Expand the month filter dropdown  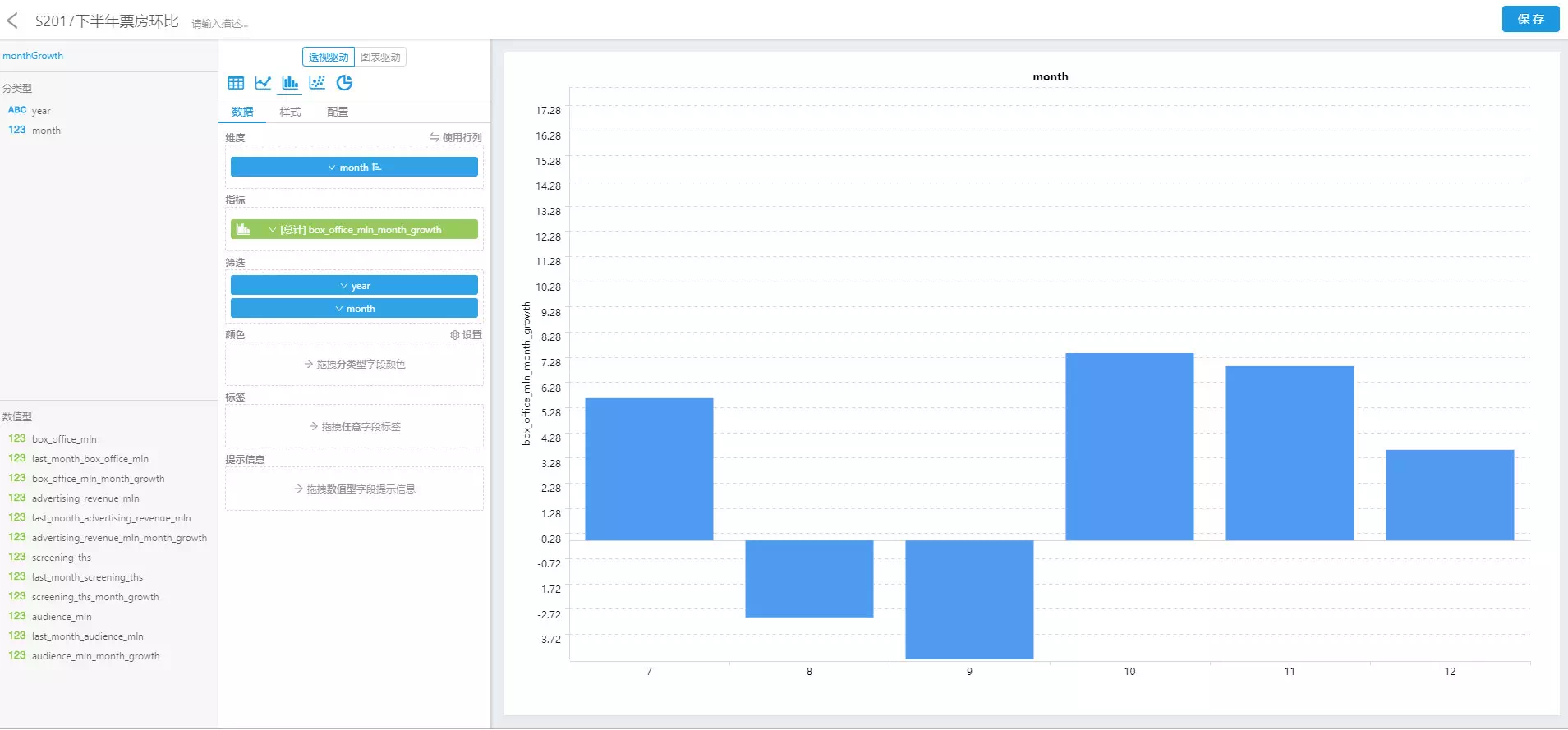(339, 309)
